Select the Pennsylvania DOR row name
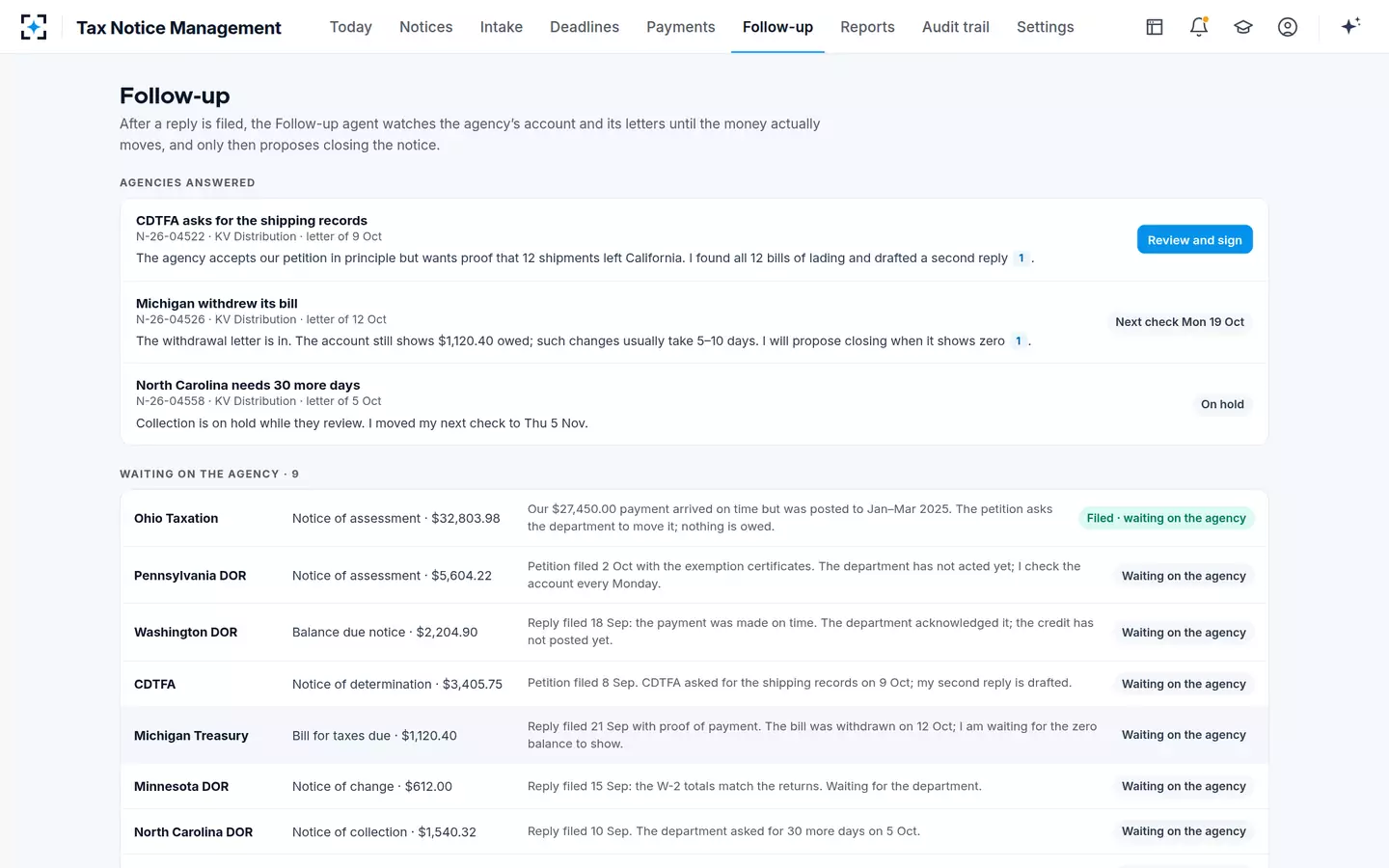Image resolution: width=1389 pixels, height=868 pixels. 190,576
